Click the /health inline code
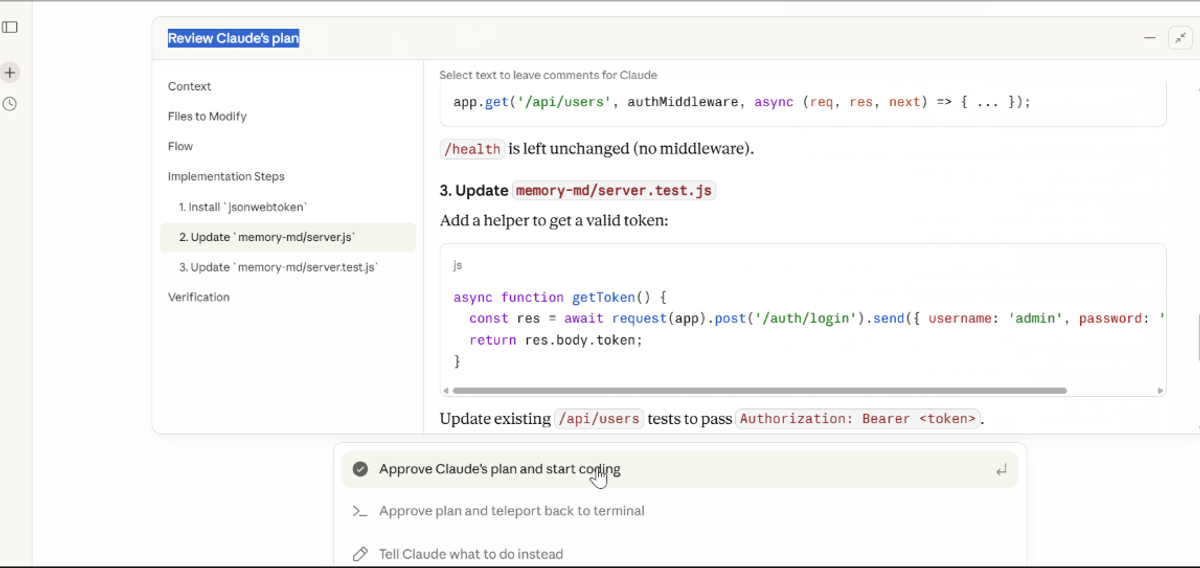This screenshot has height=568, width=1200. pyautogui.click(x=472, y=149)
